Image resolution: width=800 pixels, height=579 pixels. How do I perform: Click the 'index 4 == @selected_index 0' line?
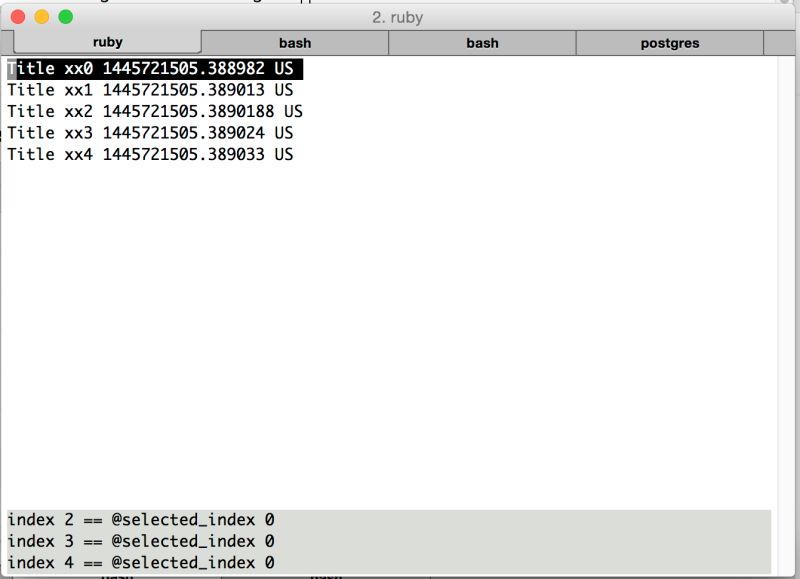pyautogui.click(x=140, y=562)
